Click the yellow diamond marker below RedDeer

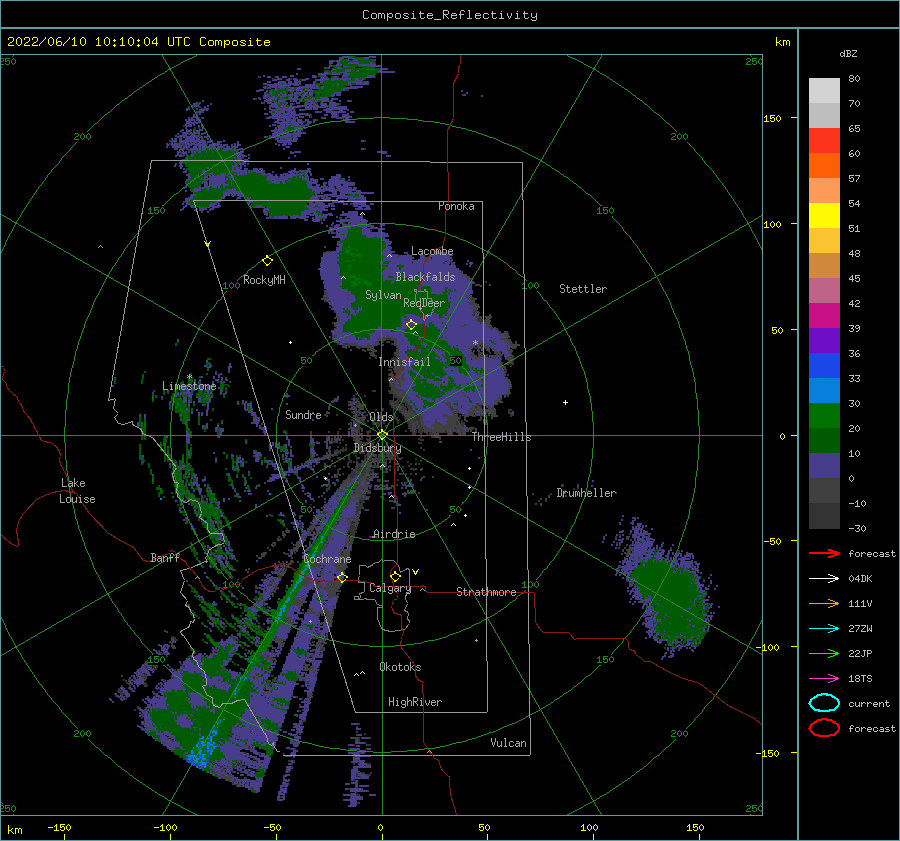tap(411, 325)
